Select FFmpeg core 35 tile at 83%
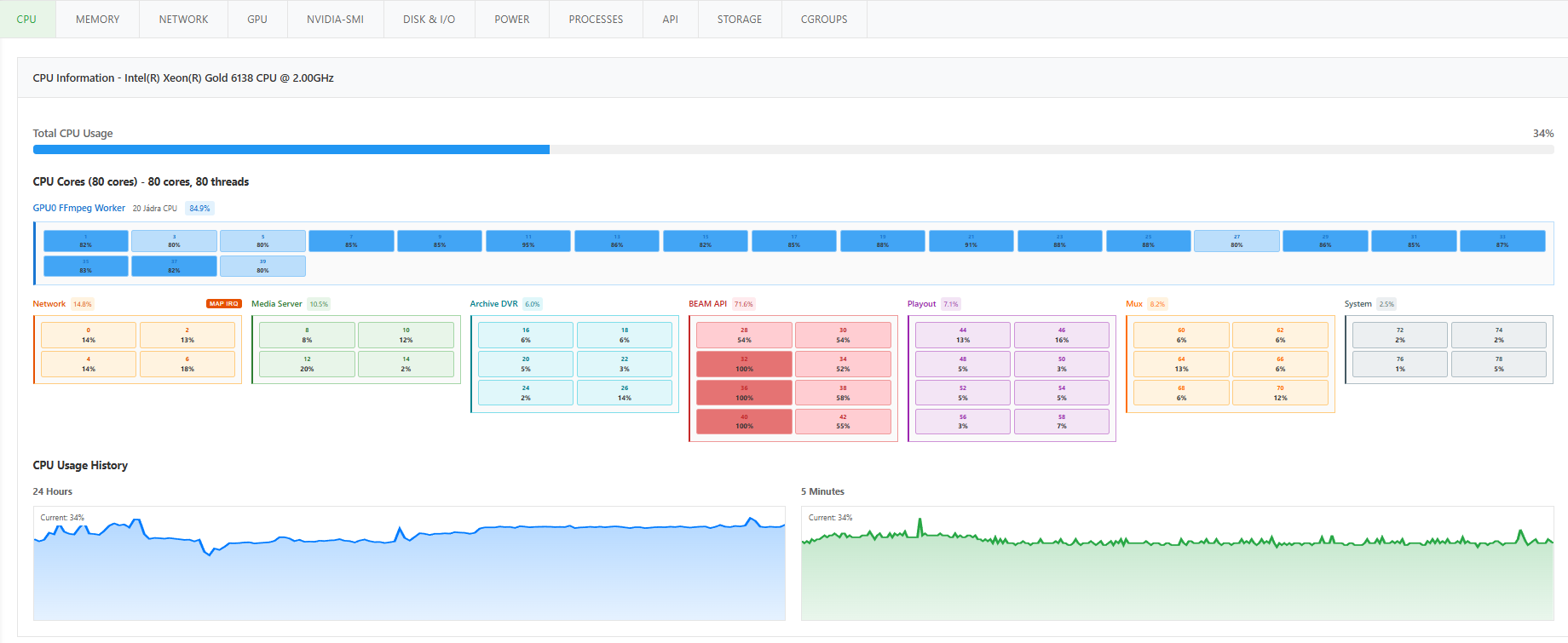The height and width of the screenshot is (643, 1568). click(x=86, y=267)
